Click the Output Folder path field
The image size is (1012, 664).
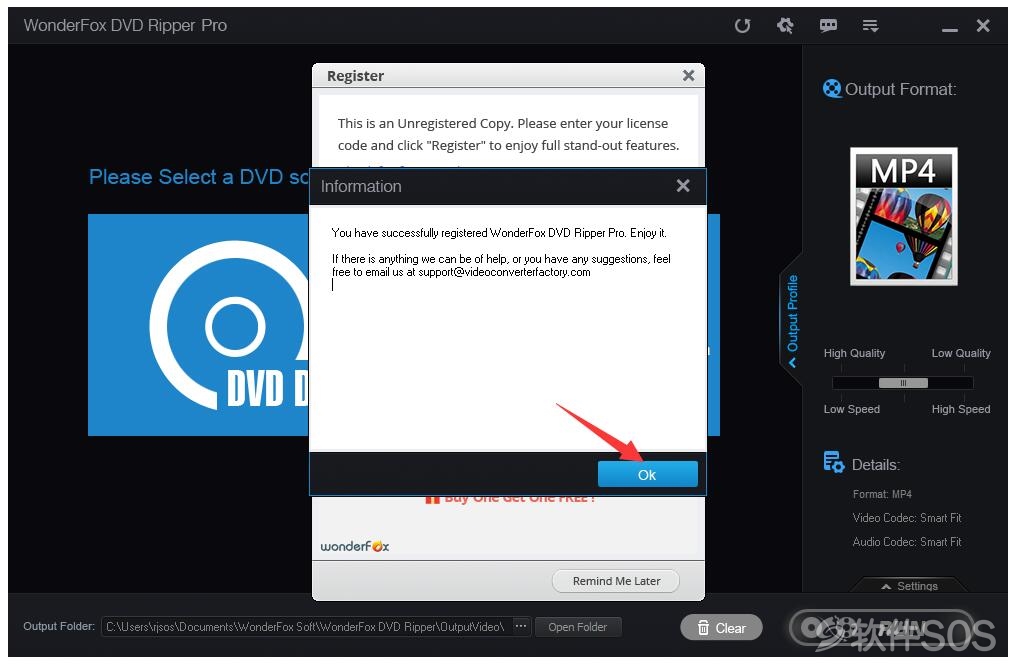click(307, 627)
